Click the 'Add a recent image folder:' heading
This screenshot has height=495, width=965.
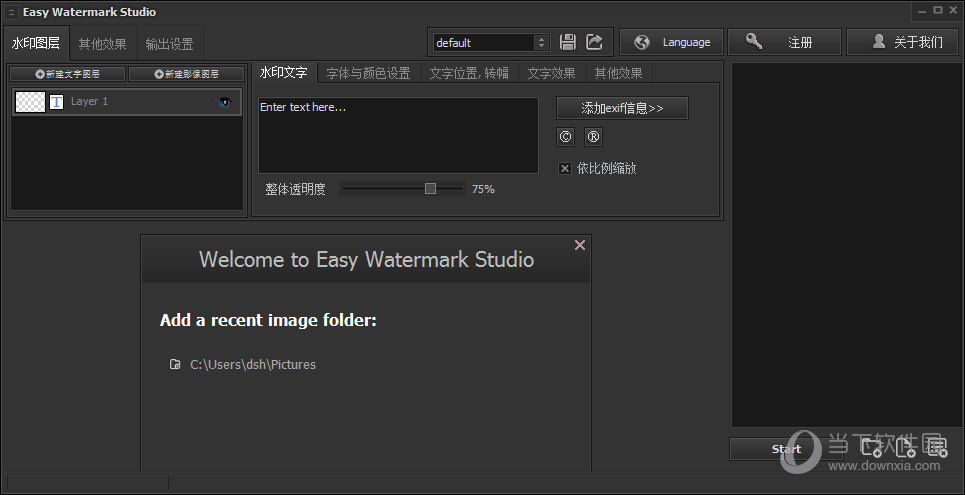tap(268, 320)
